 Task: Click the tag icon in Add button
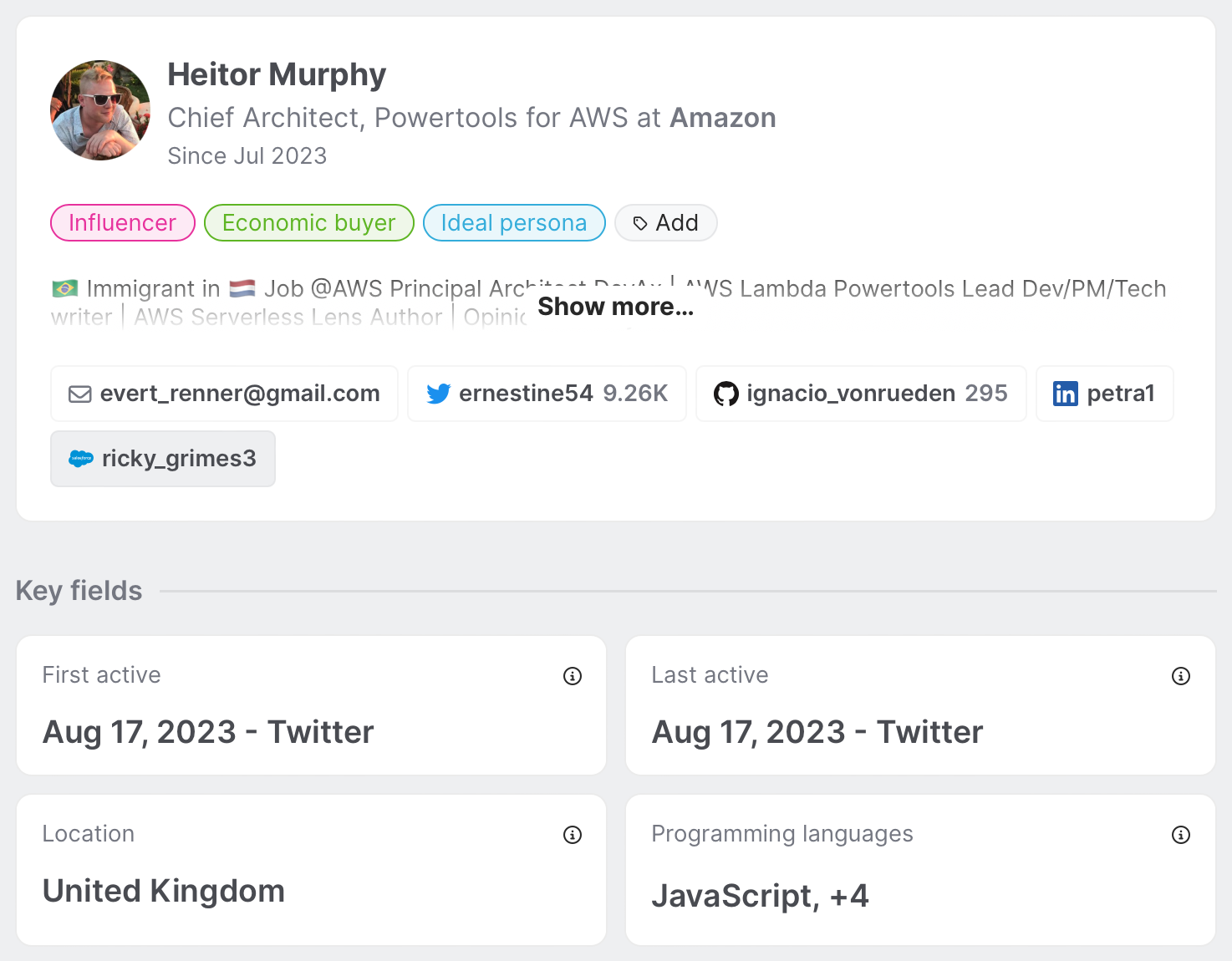(640, 223)
